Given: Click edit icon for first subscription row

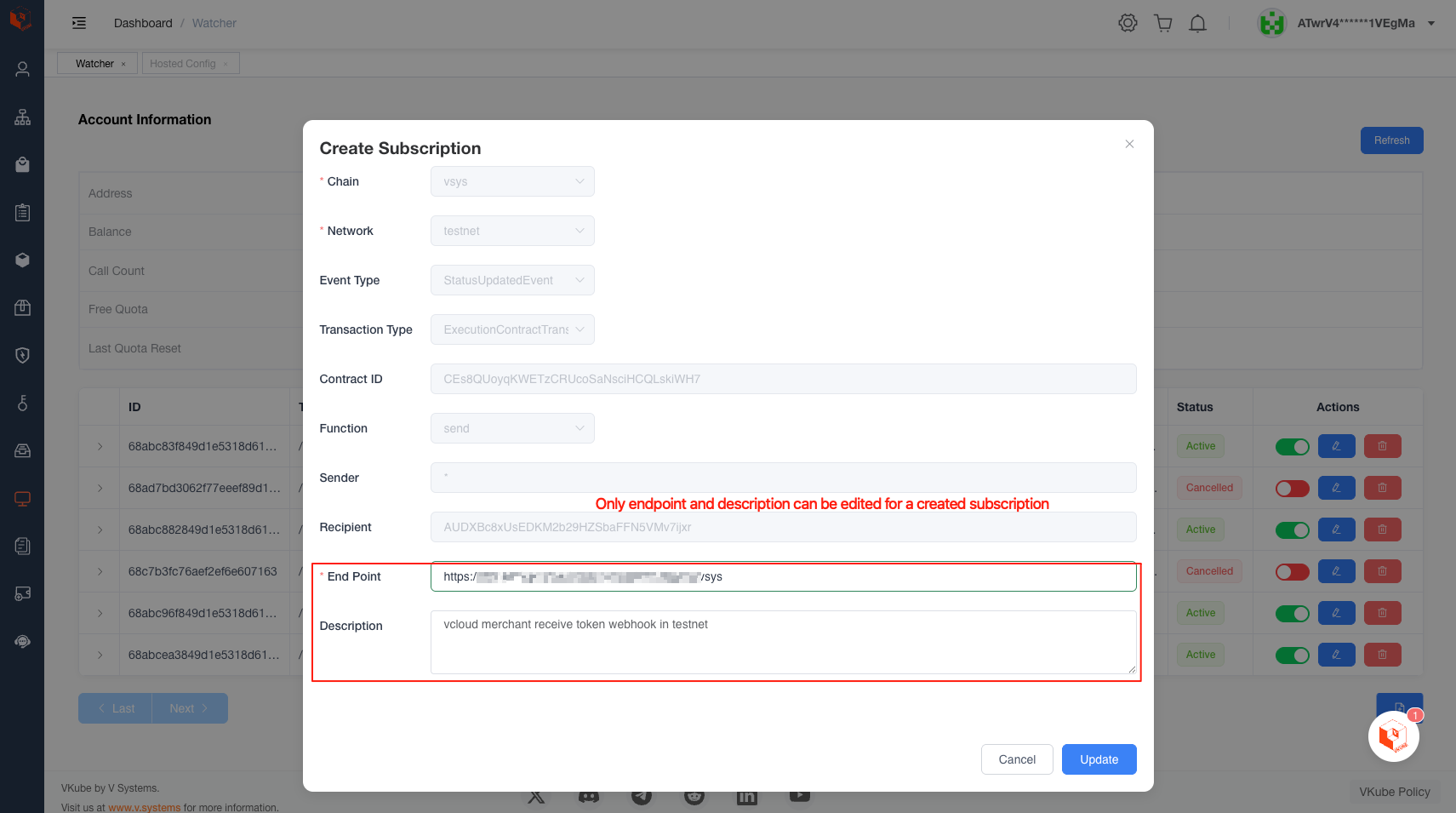Looking at the screenshot, I should pyautogui.click(x=1336, y=446).
